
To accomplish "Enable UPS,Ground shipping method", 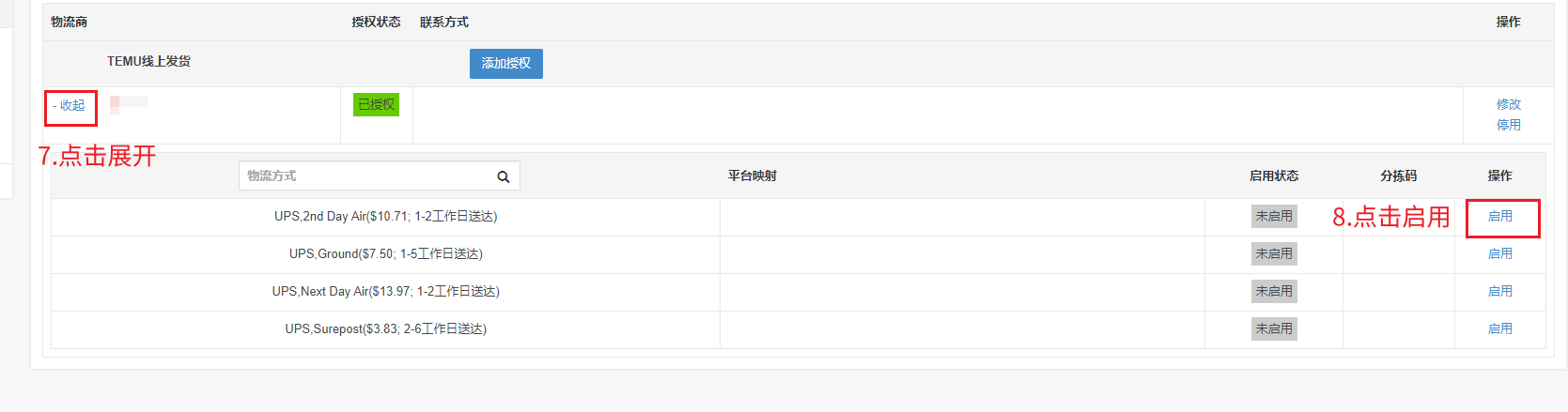I will pos(1499,253).
